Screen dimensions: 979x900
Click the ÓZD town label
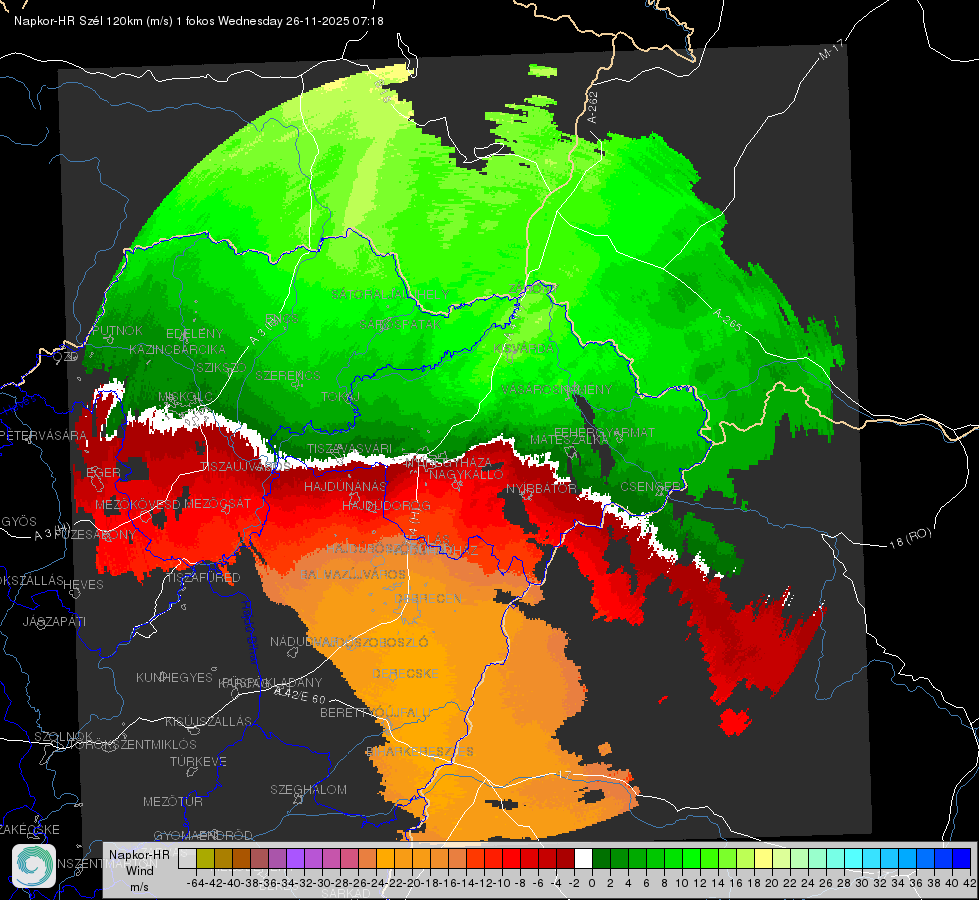(x=66, y=357)
